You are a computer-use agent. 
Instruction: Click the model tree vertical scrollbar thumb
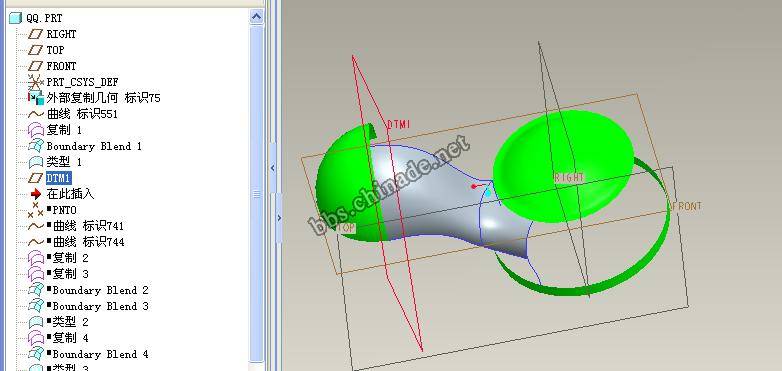click(x=256, y=194)
